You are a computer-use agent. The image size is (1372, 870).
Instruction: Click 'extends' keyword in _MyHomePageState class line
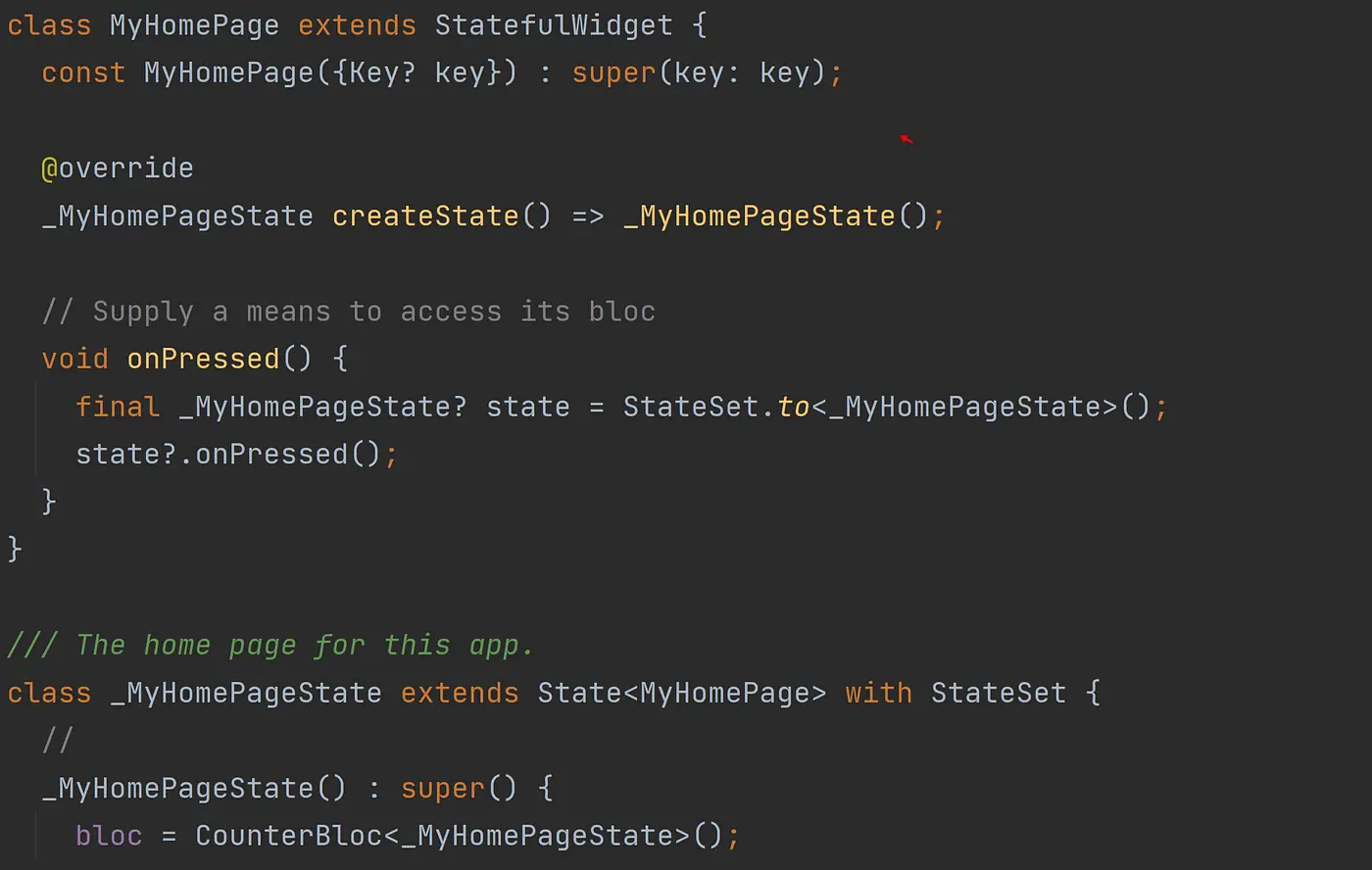[x=460, y=693]
